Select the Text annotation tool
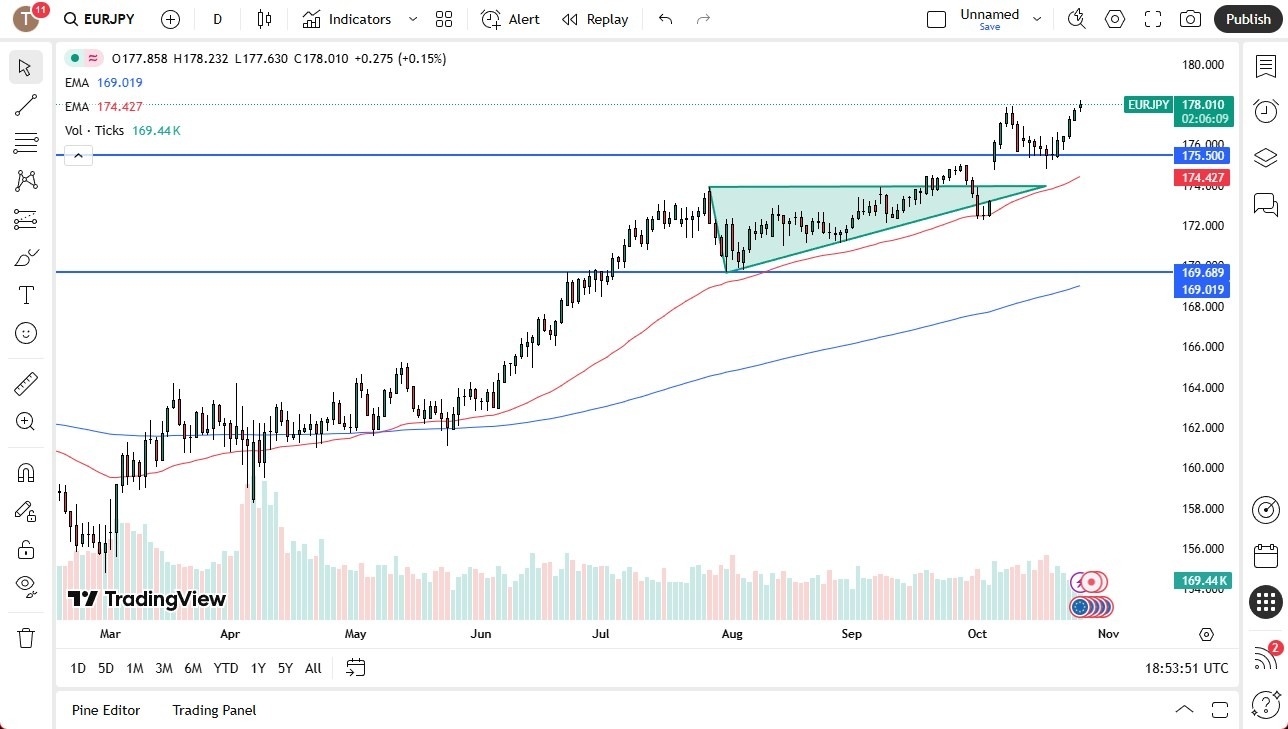The image size is (1288, 729). [x=25, y=294]
